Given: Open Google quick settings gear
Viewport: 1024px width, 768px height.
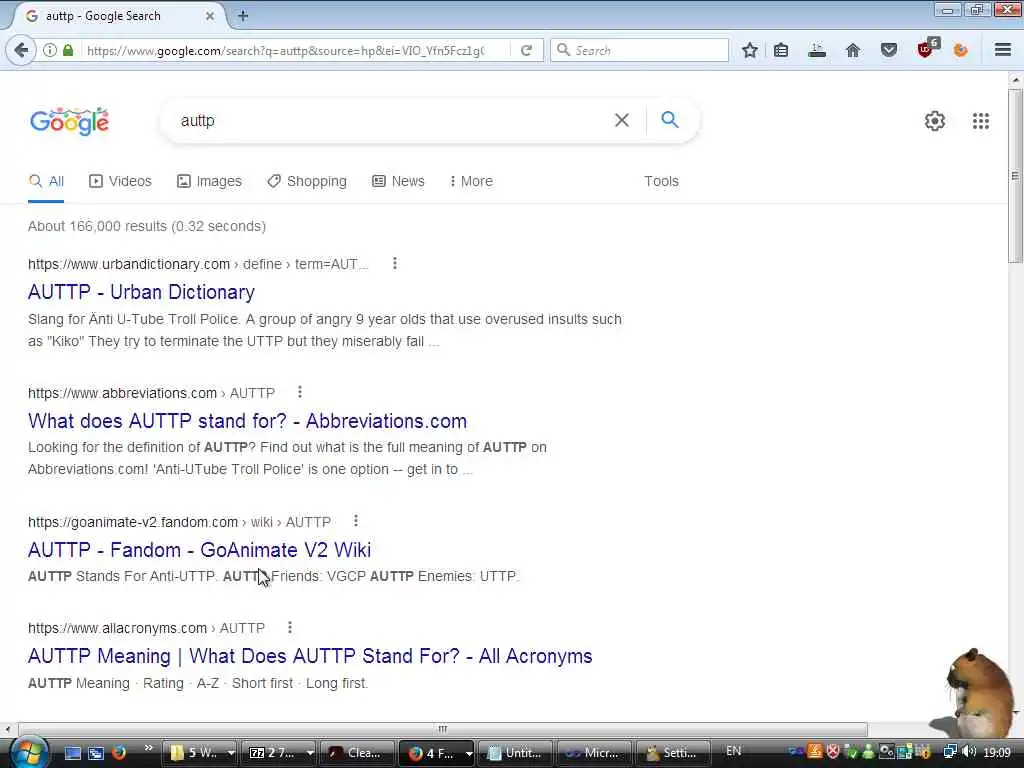Looking at the screenshot, I should (935, 121).
